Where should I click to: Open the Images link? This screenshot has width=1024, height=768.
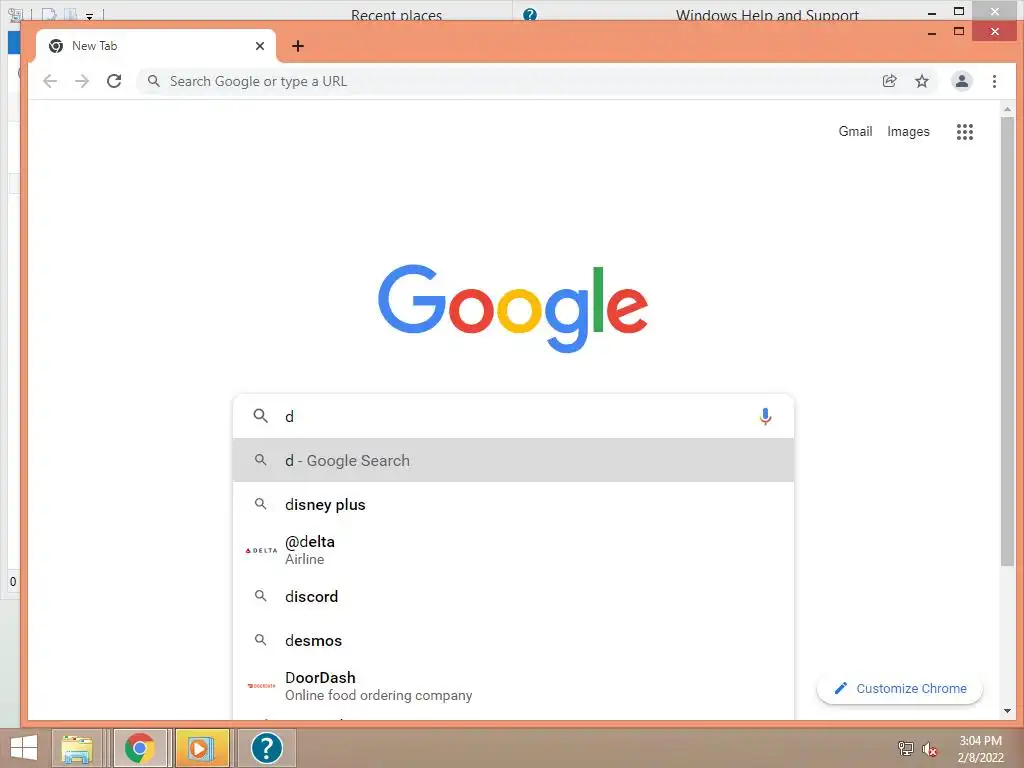tap(908, 131)
